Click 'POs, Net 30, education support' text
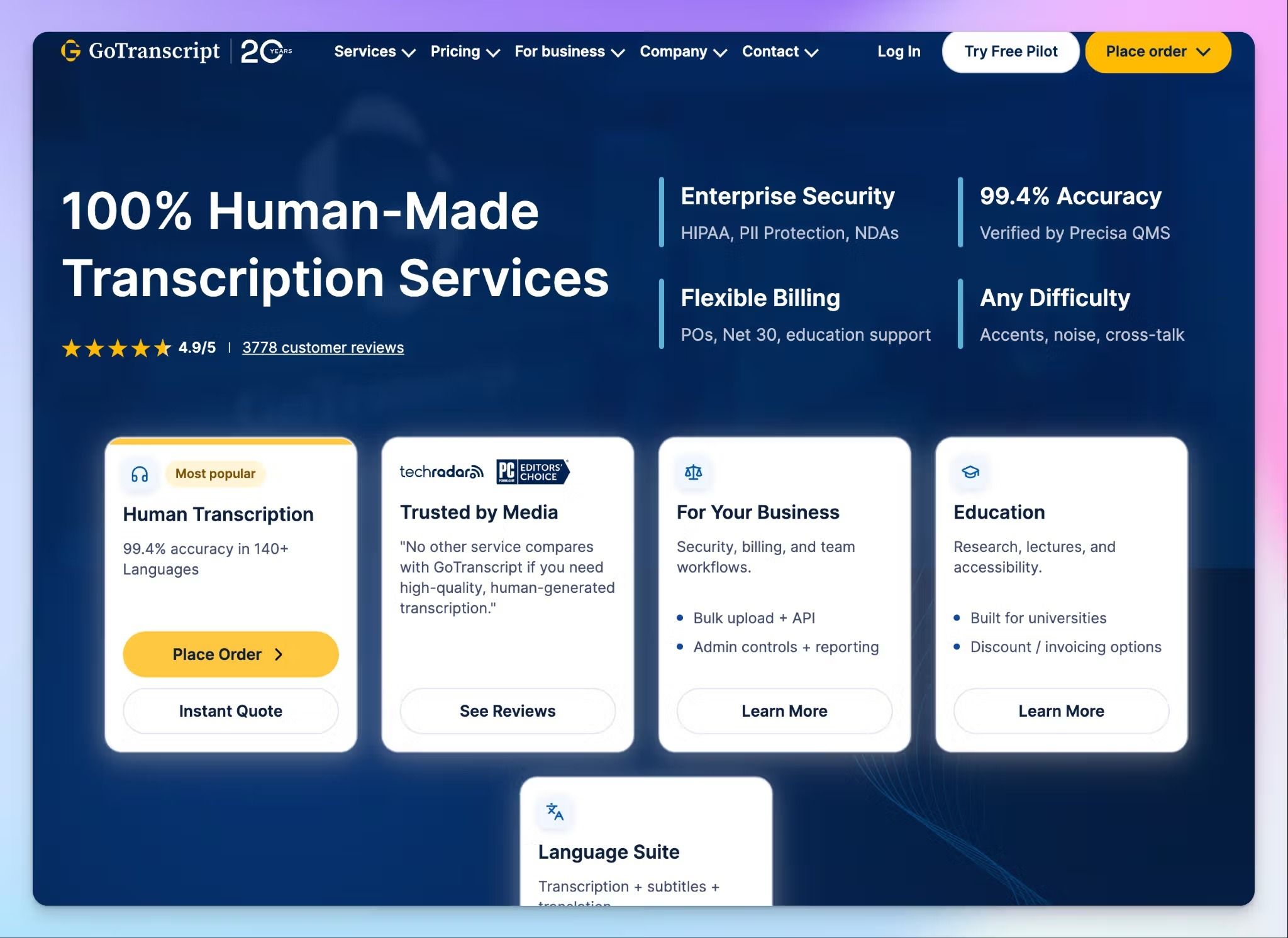 (x=806, y=335)
